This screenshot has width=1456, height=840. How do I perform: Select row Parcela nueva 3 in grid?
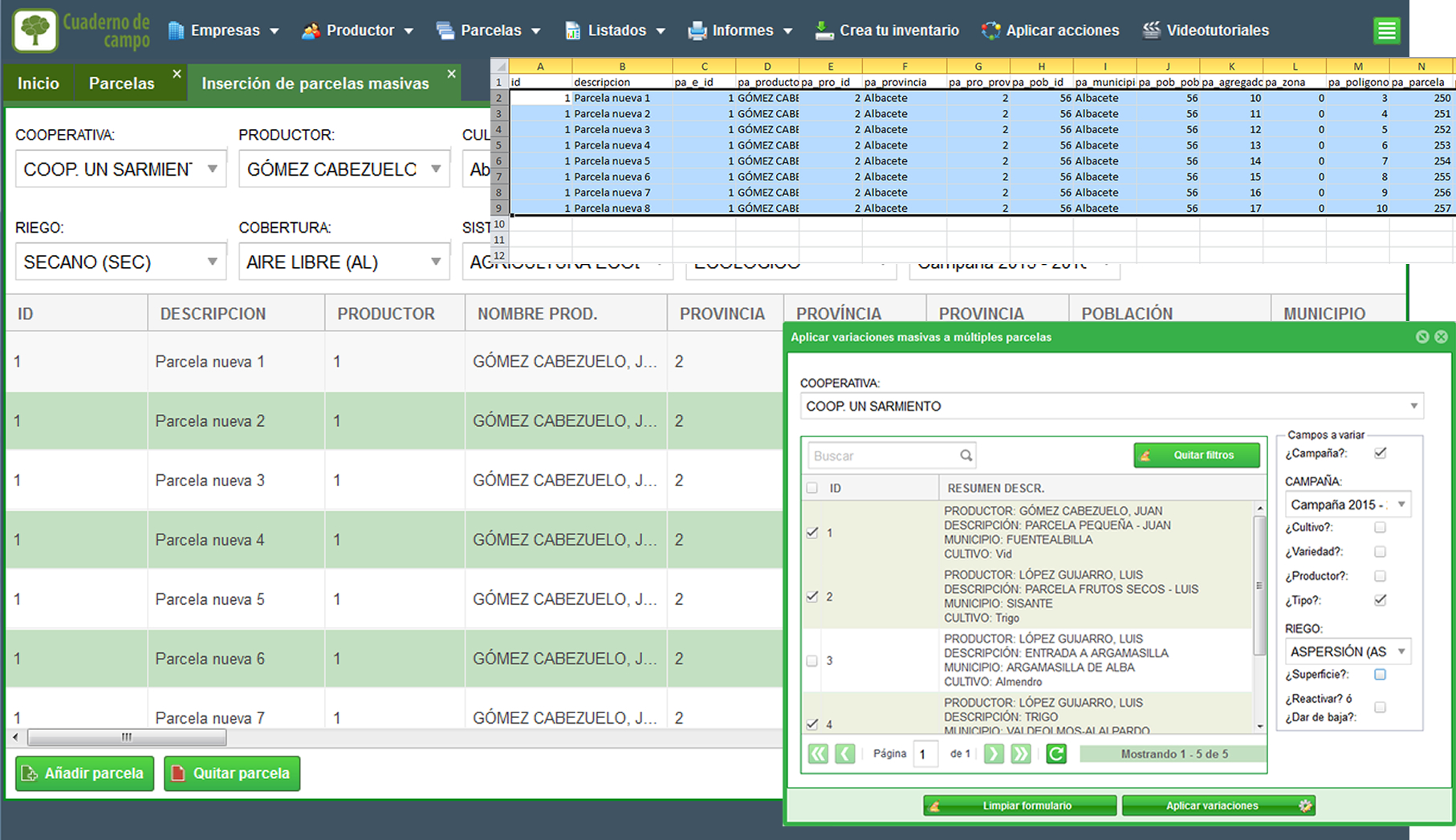click(x=394, y=480)
